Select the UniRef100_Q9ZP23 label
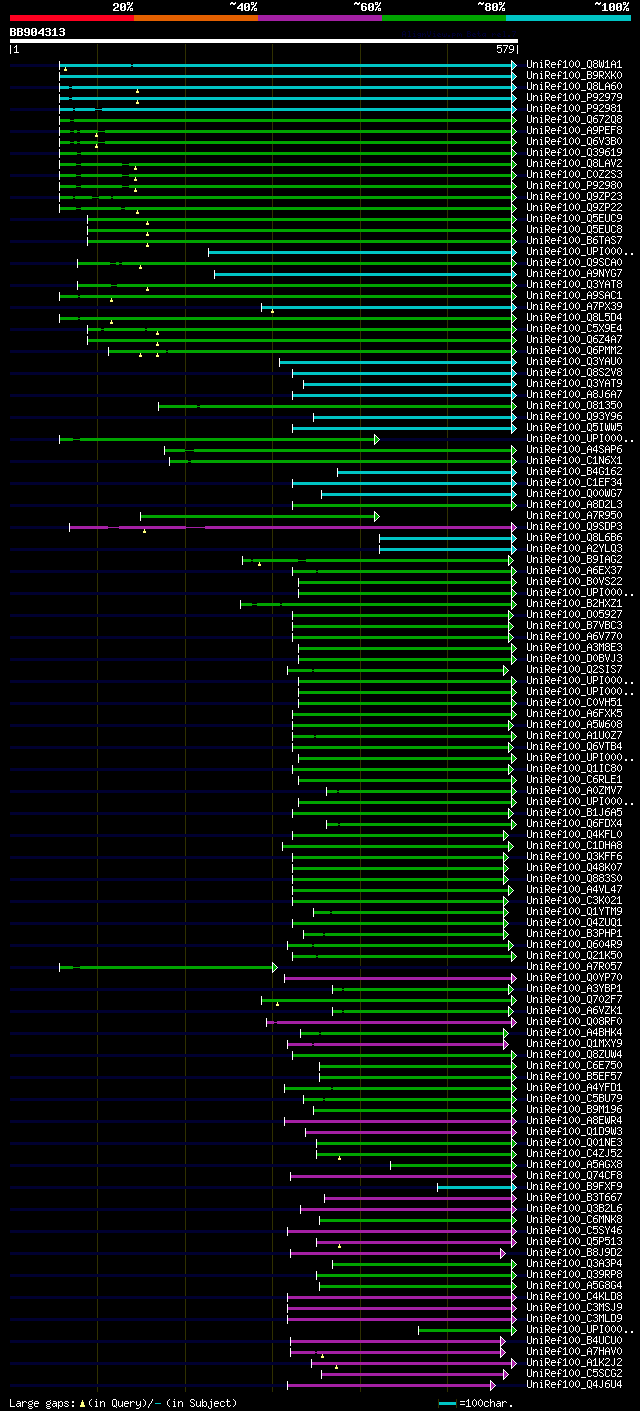This screenshot has height=1411, width=640. click(x=574, y=197)
